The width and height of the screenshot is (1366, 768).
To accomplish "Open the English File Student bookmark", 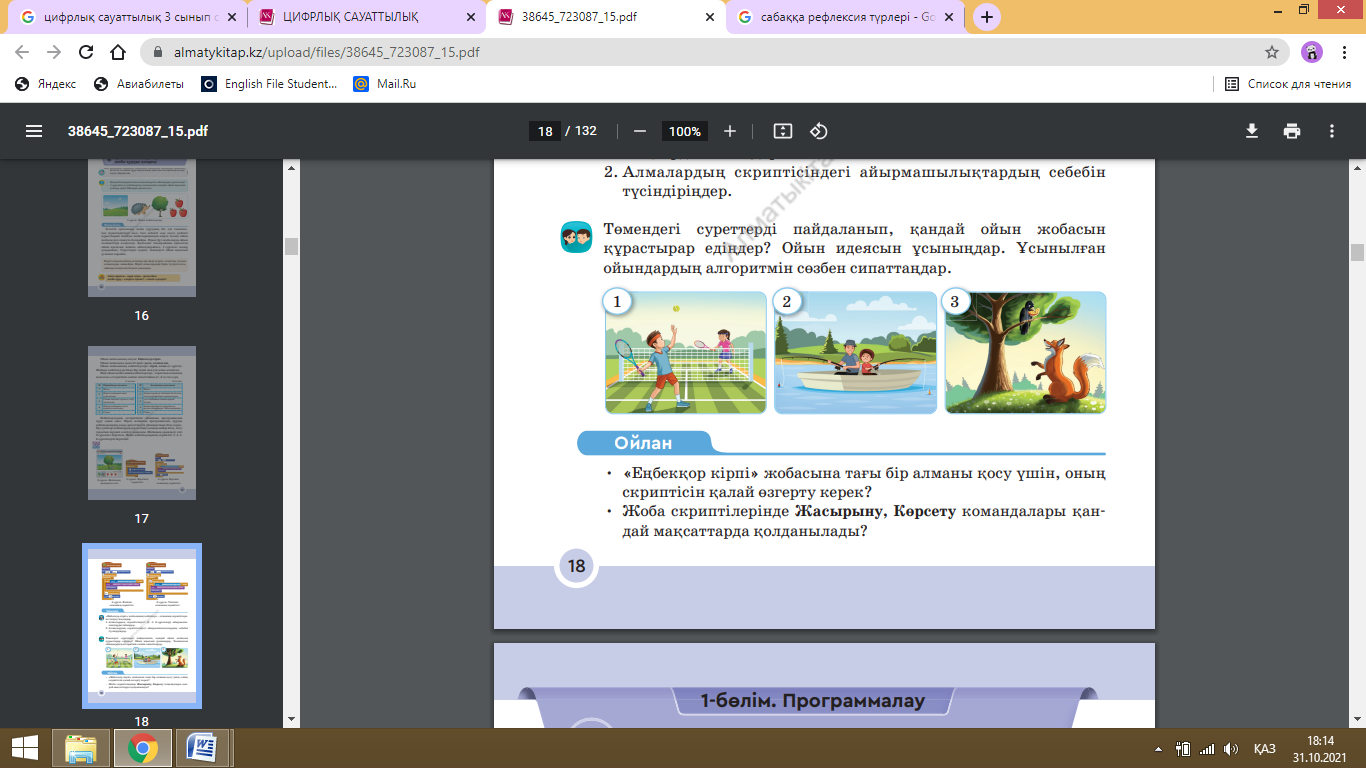I will pyautogui.click(x=270, y=84).
